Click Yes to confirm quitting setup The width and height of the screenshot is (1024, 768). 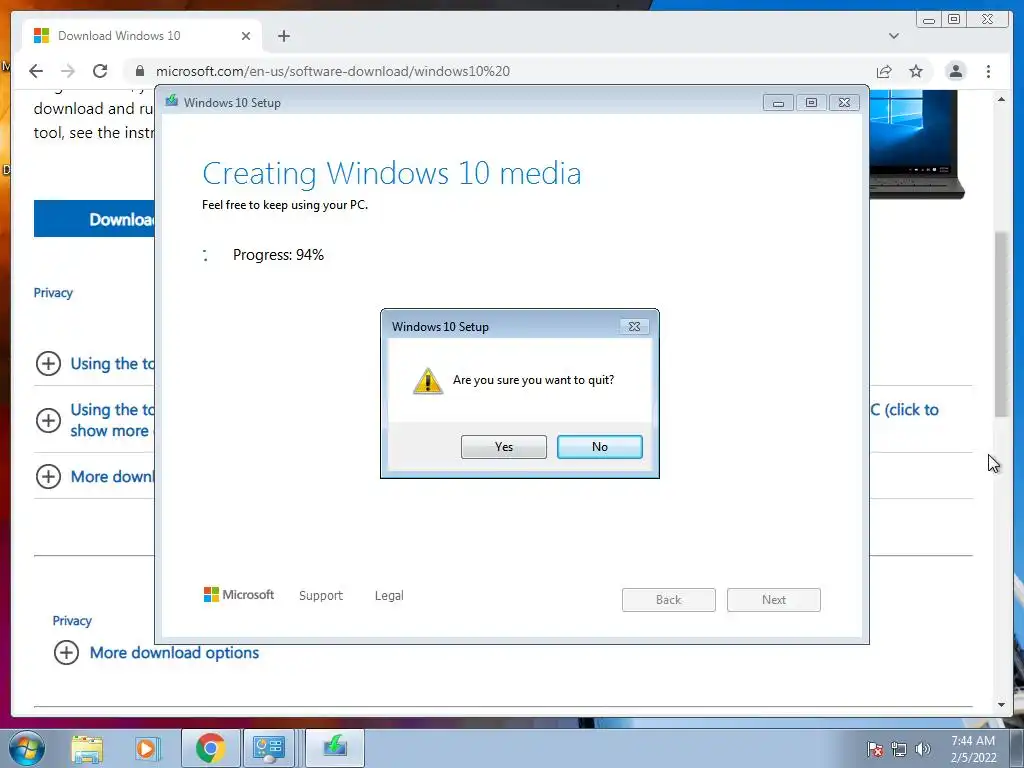pos(504,447)
